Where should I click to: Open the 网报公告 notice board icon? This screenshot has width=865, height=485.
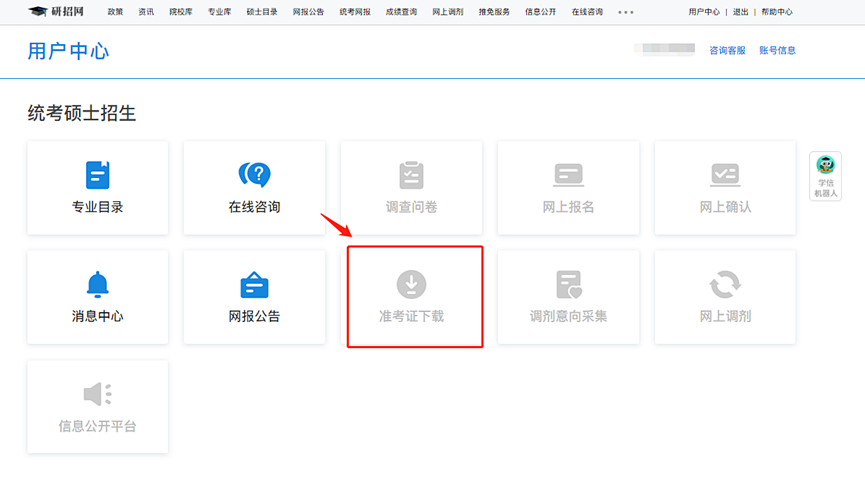[x=254, y=285]
